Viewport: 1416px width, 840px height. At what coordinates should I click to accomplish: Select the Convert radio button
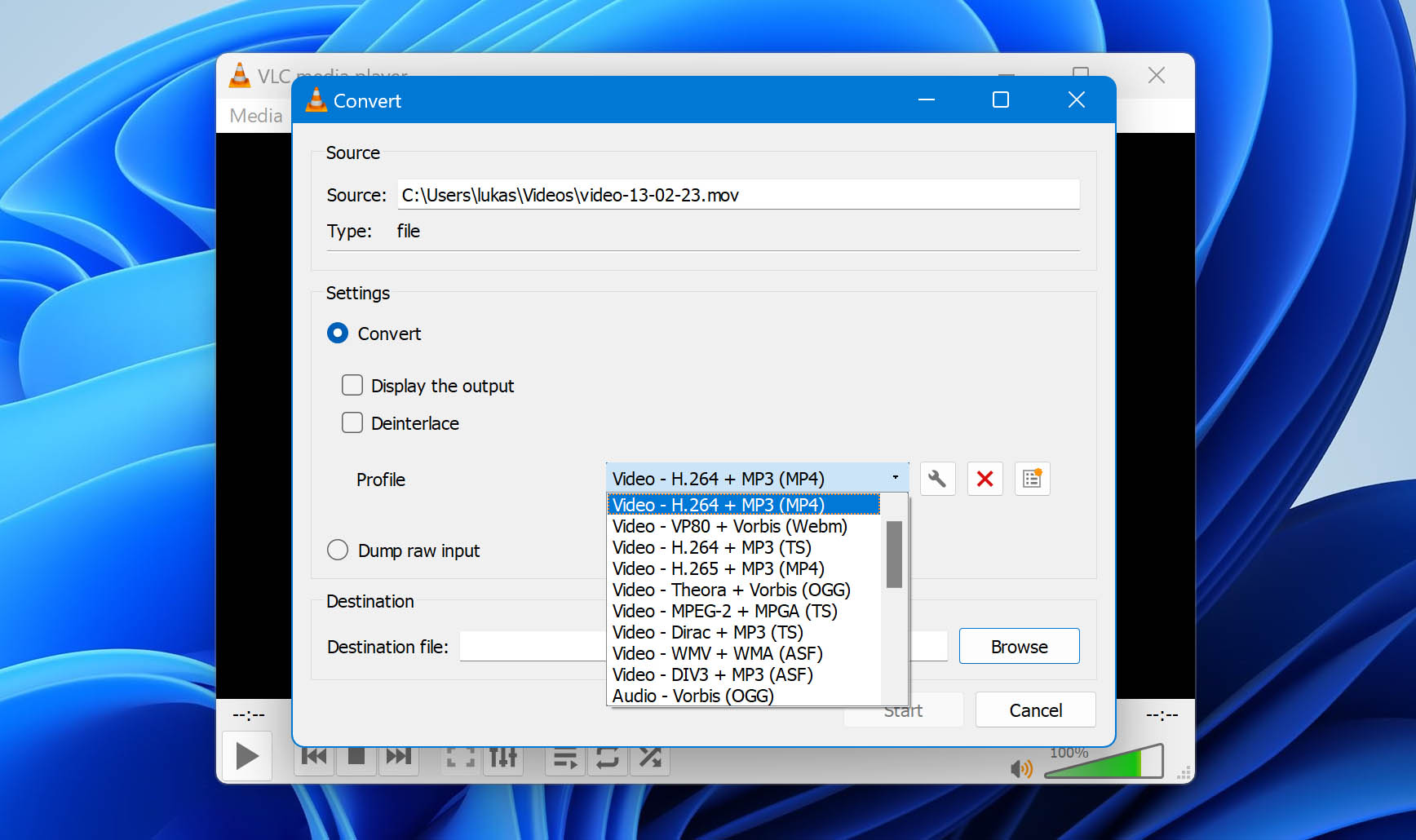click(x=338, y=334)
